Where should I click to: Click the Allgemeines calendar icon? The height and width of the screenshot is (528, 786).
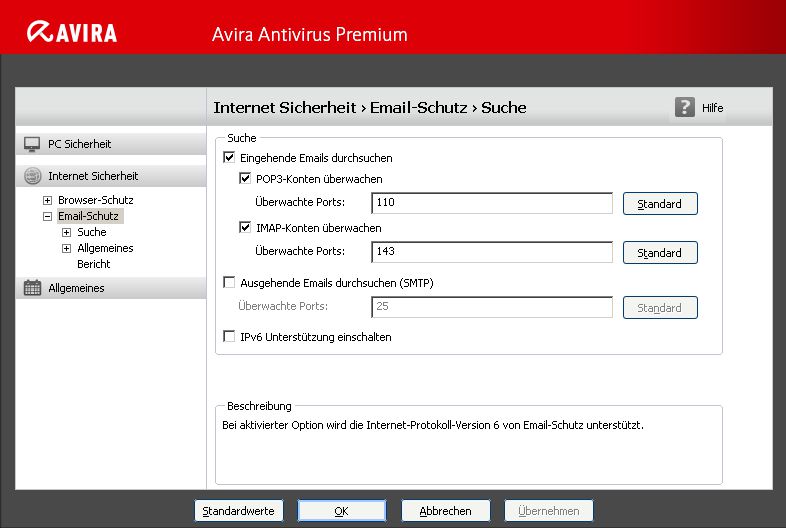pos(32,288)
